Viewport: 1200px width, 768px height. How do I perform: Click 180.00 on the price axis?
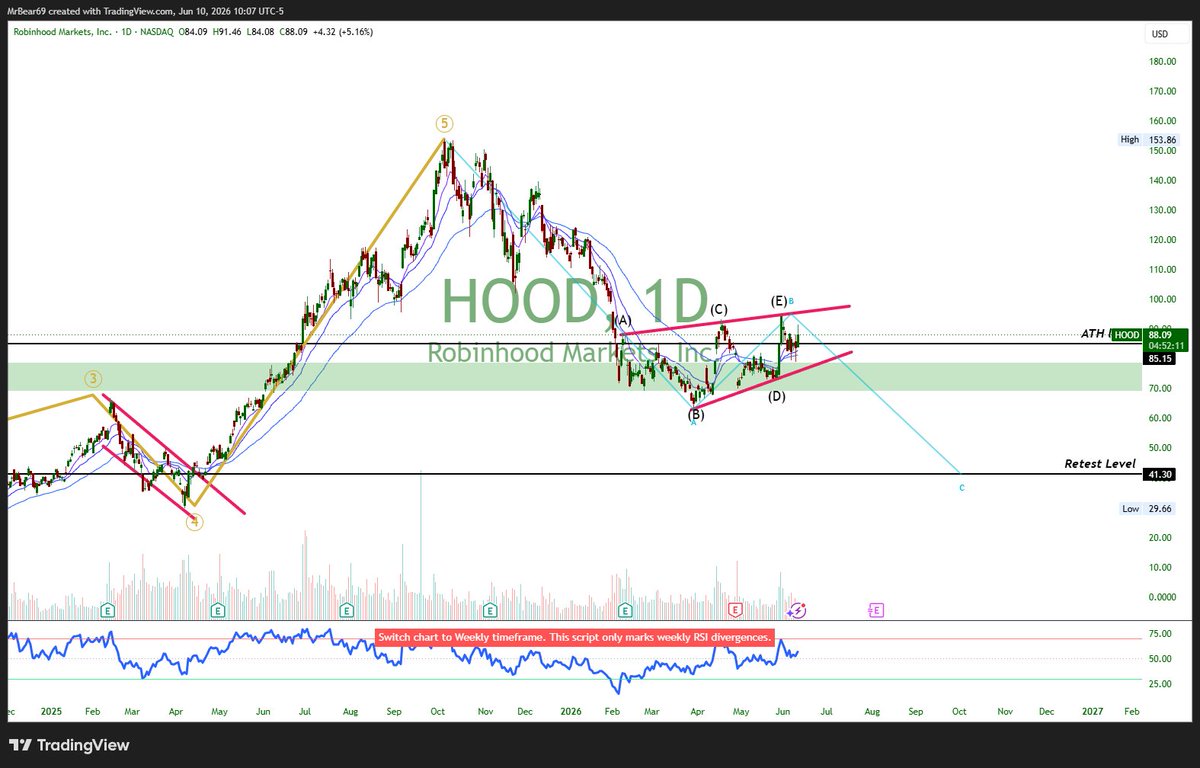click(1160, 61)
